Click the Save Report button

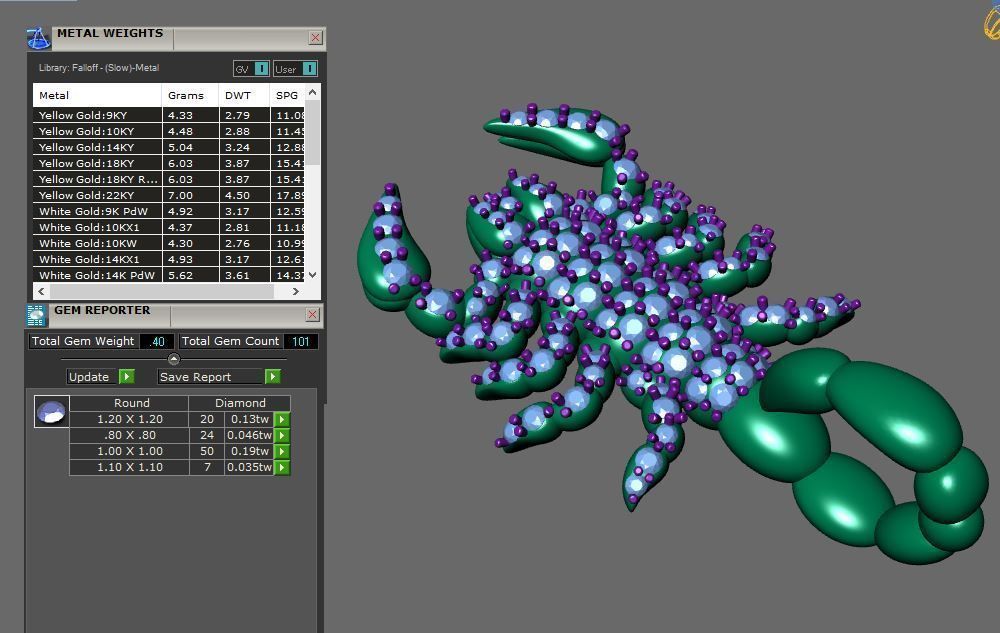pos(210,377)
